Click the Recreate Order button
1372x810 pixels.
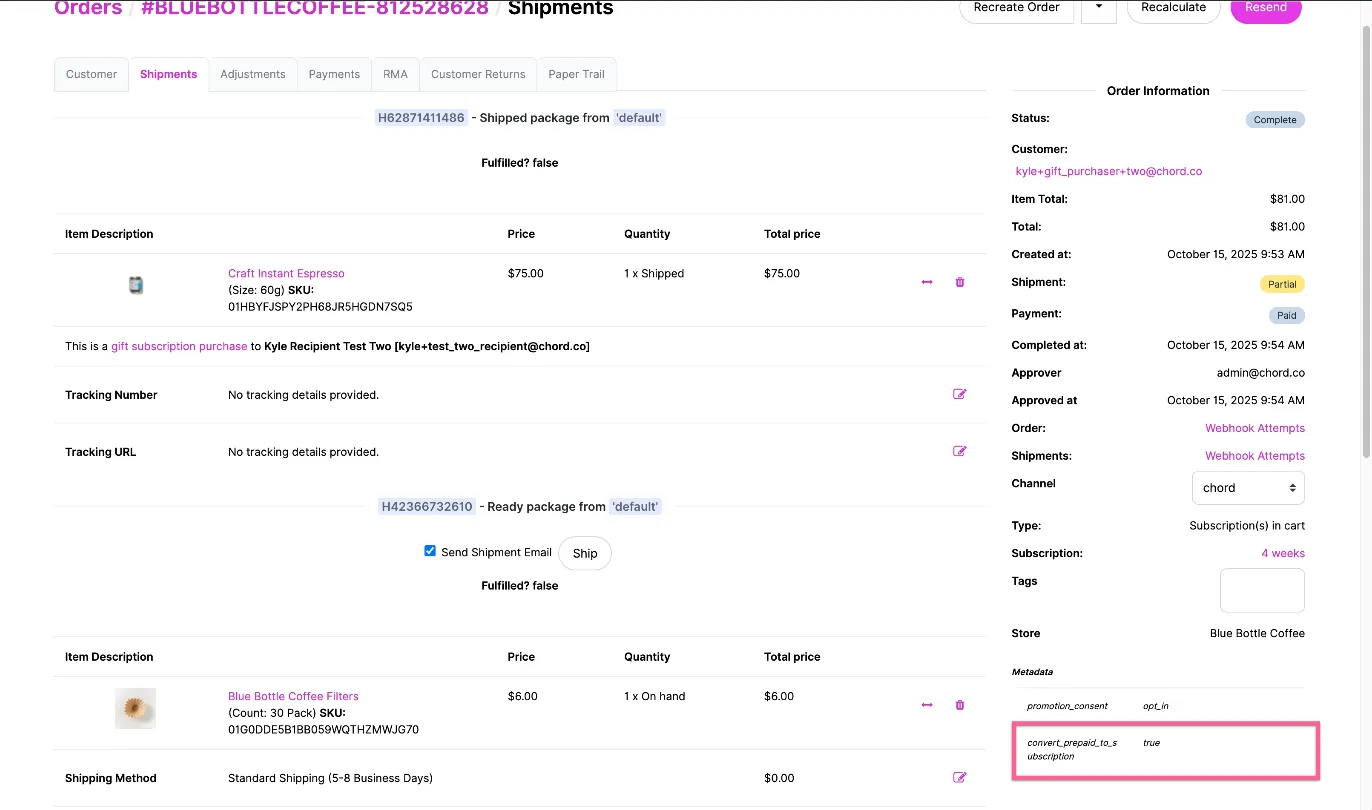point(1017,8)
